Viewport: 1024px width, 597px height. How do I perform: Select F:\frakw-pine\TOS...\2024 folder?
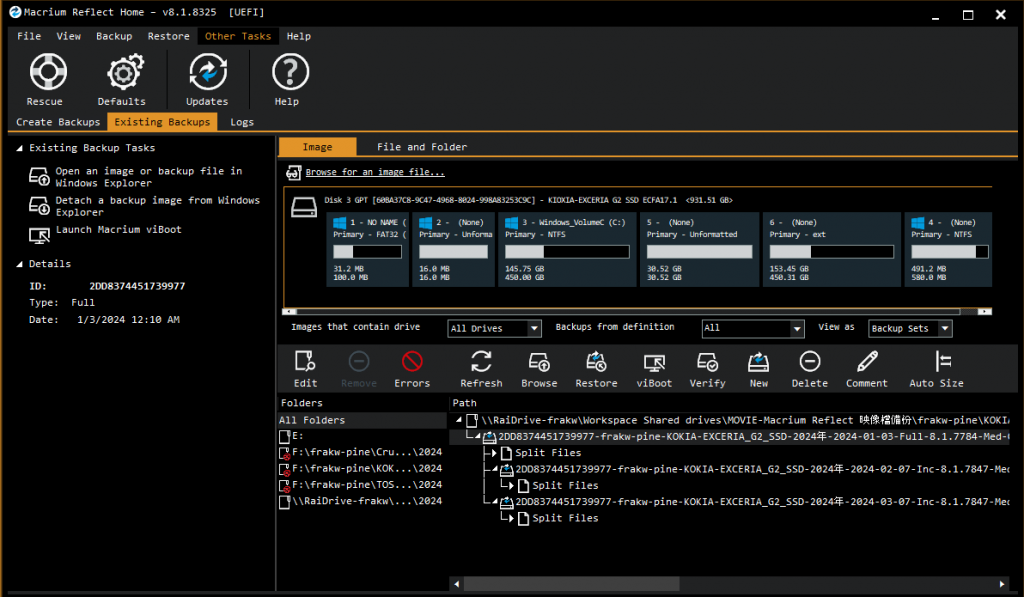tap(362, 485)
